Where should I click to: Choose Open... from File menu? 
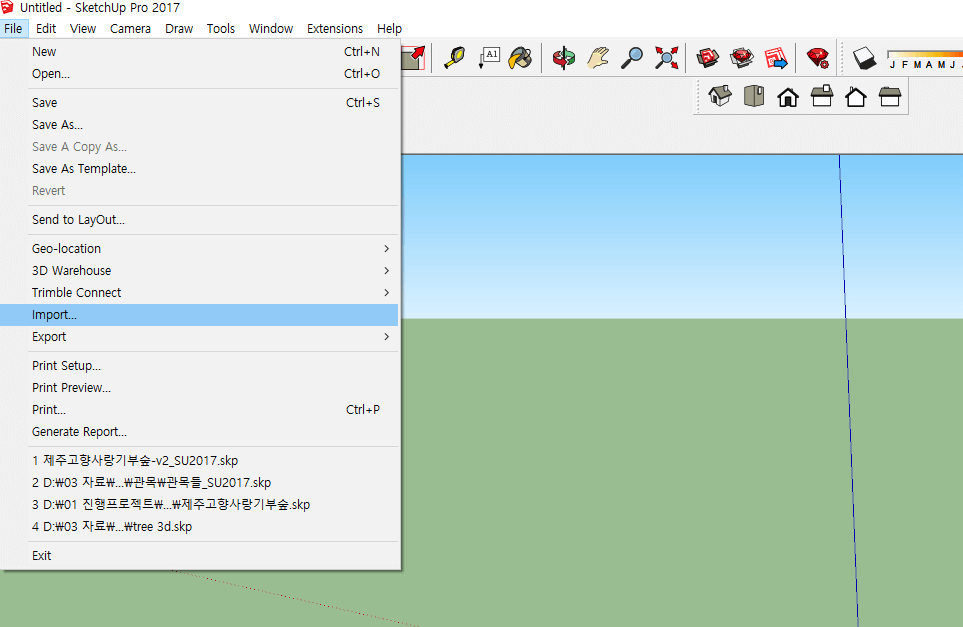point(199,74)
